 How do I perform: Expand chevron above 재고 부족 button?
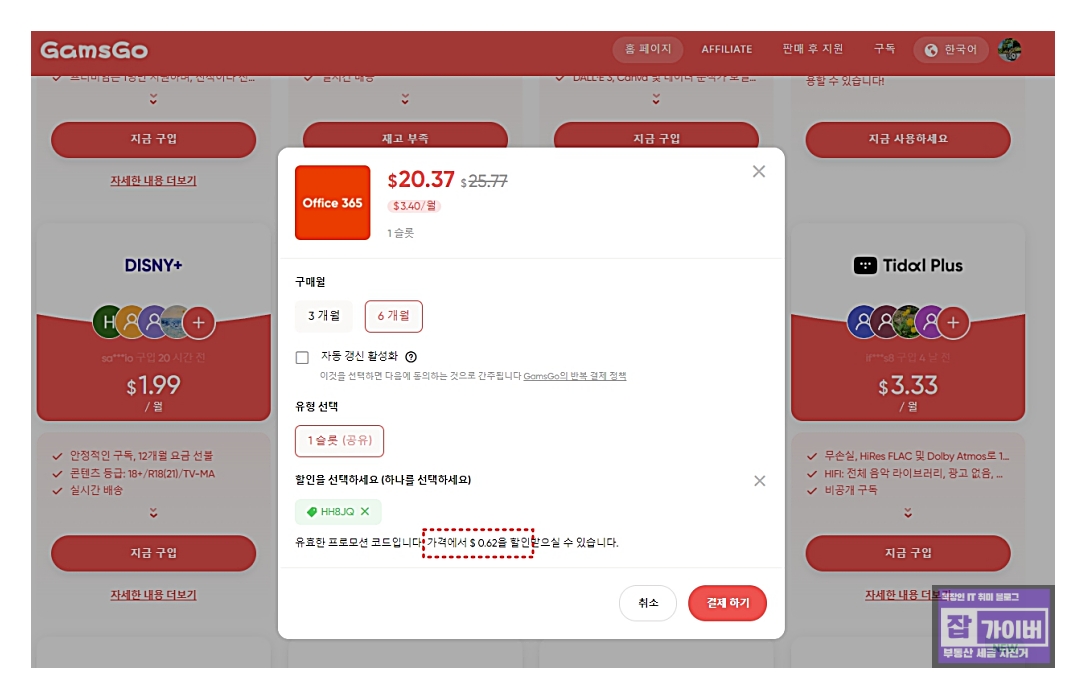[405, 100]
